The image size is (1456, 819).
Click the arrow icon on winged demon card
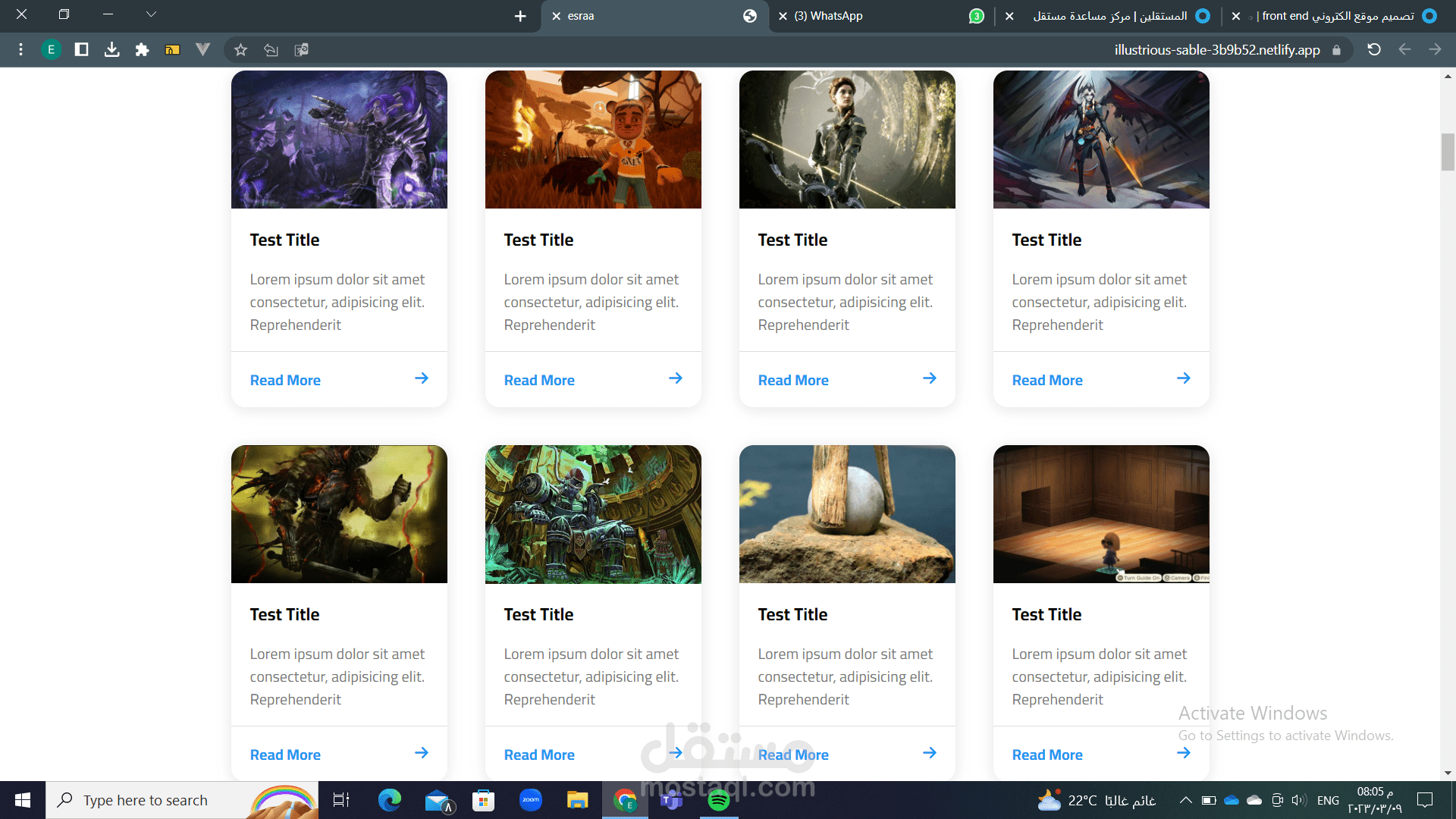1184,378
